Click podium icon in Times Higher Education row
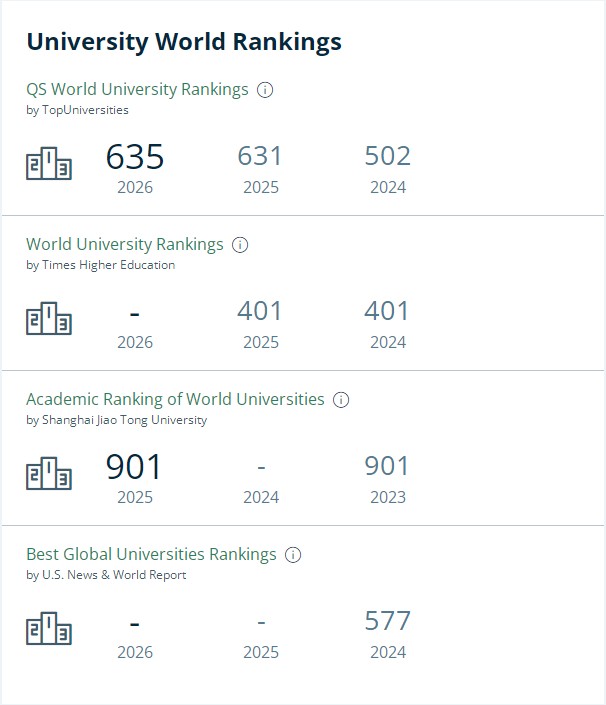The height and width of the screenshot is (705, 606). tap(49, 318)
